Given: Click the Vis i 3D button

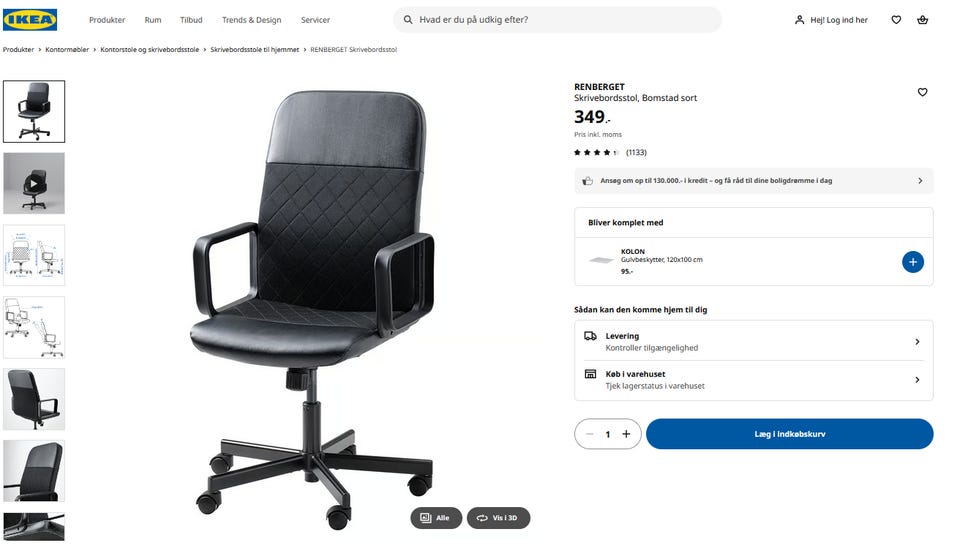Looking at the screenshot, I should (x=498, y=518).
